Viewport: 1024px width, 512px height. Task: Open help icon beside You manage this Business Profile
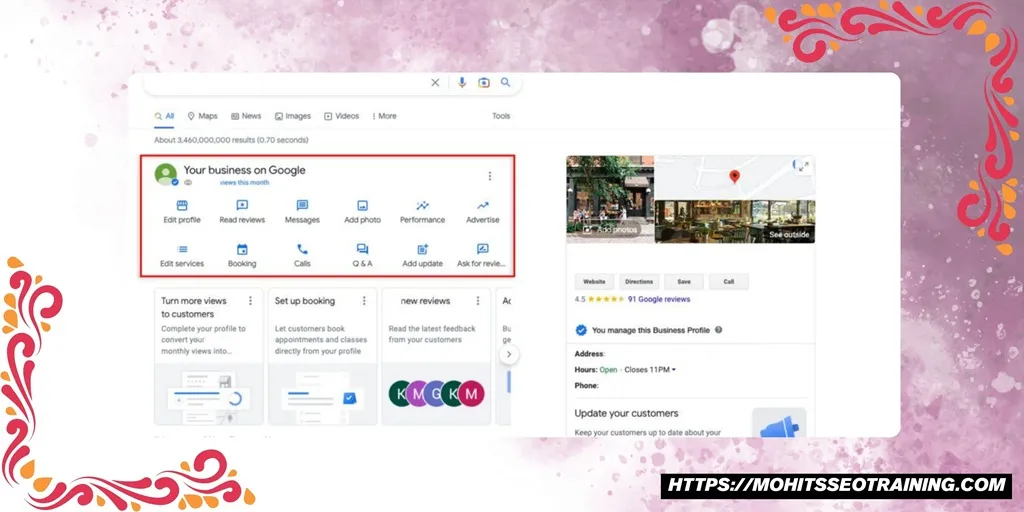coord(718,330)
